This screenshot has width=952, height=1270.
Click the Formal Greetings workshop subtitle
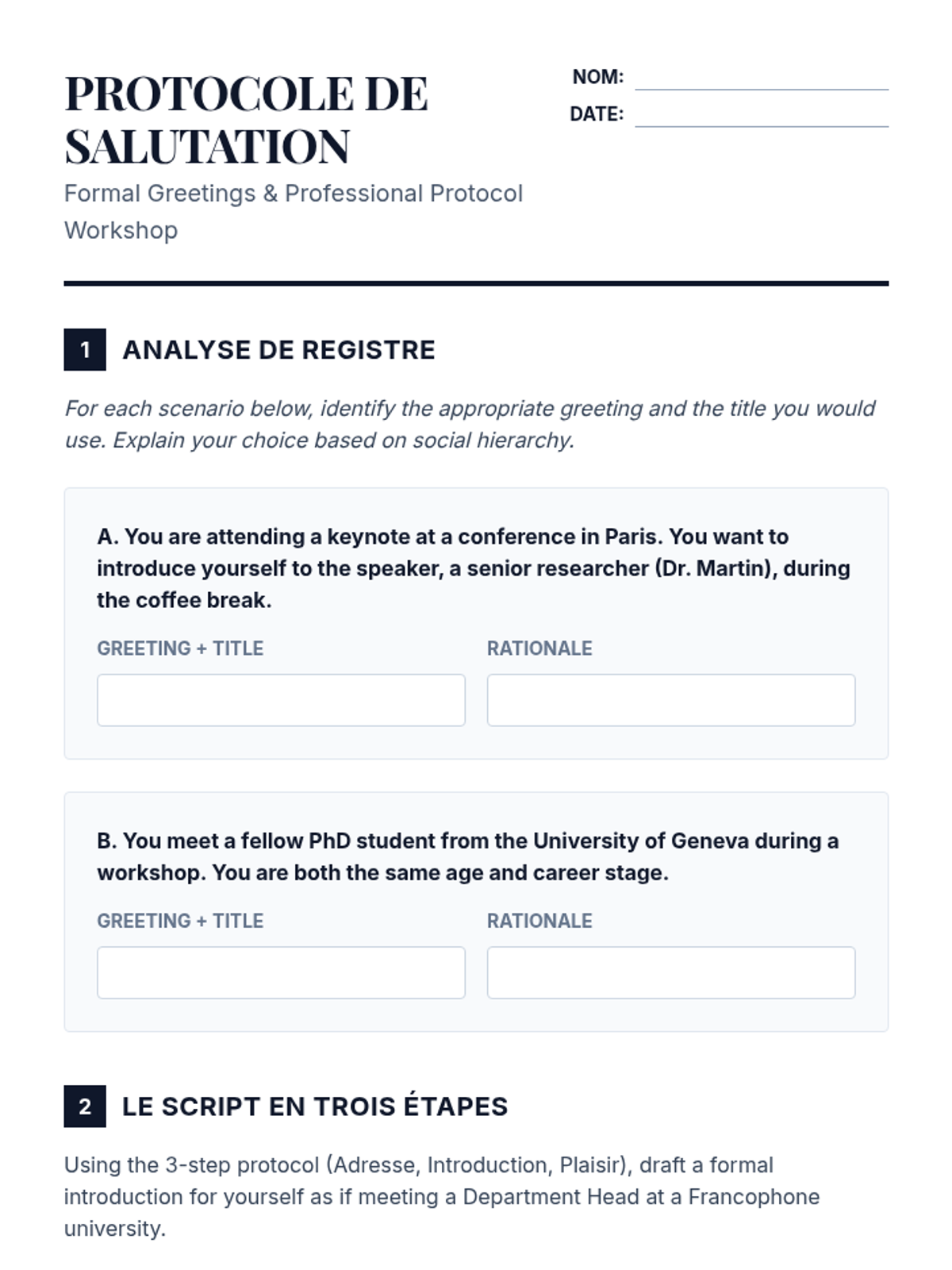pyautogui.click(x=293, y=211)
